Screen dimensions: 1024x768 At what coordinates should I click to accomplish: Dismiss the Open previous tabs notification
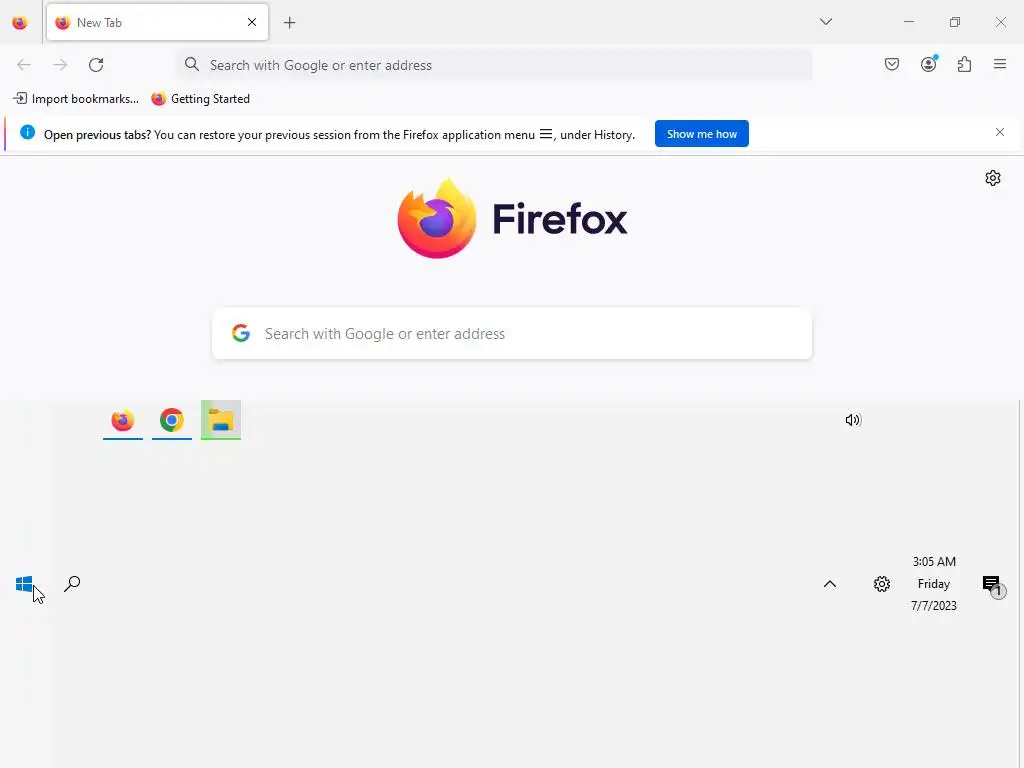point(999,133)
